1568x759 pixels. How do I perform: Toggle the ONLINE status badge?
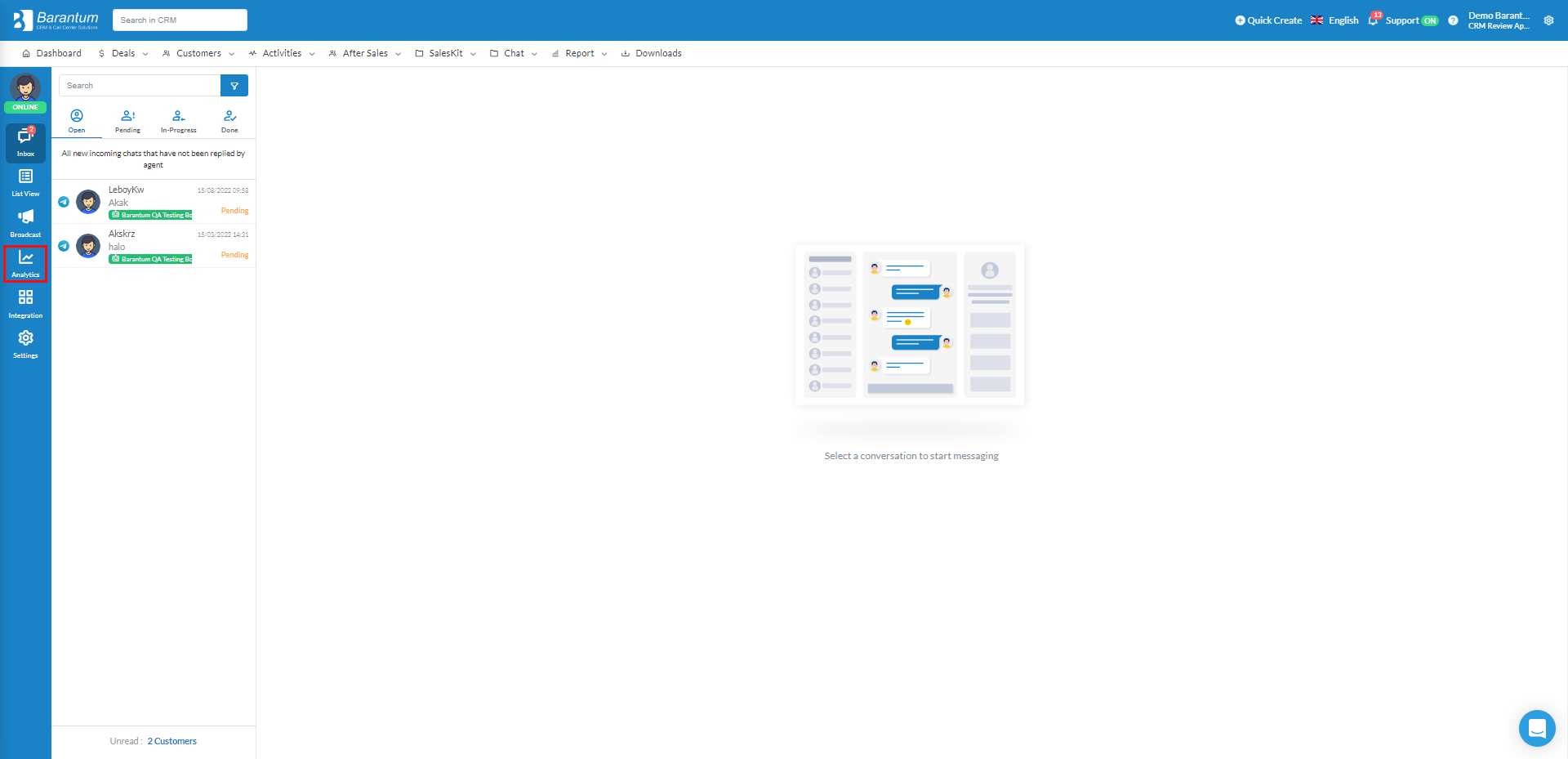click(25, 107)
